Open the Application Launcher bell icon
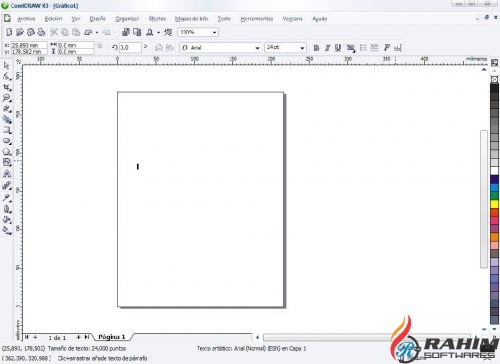Screen dimensions: 500x364 pos(150,32)
